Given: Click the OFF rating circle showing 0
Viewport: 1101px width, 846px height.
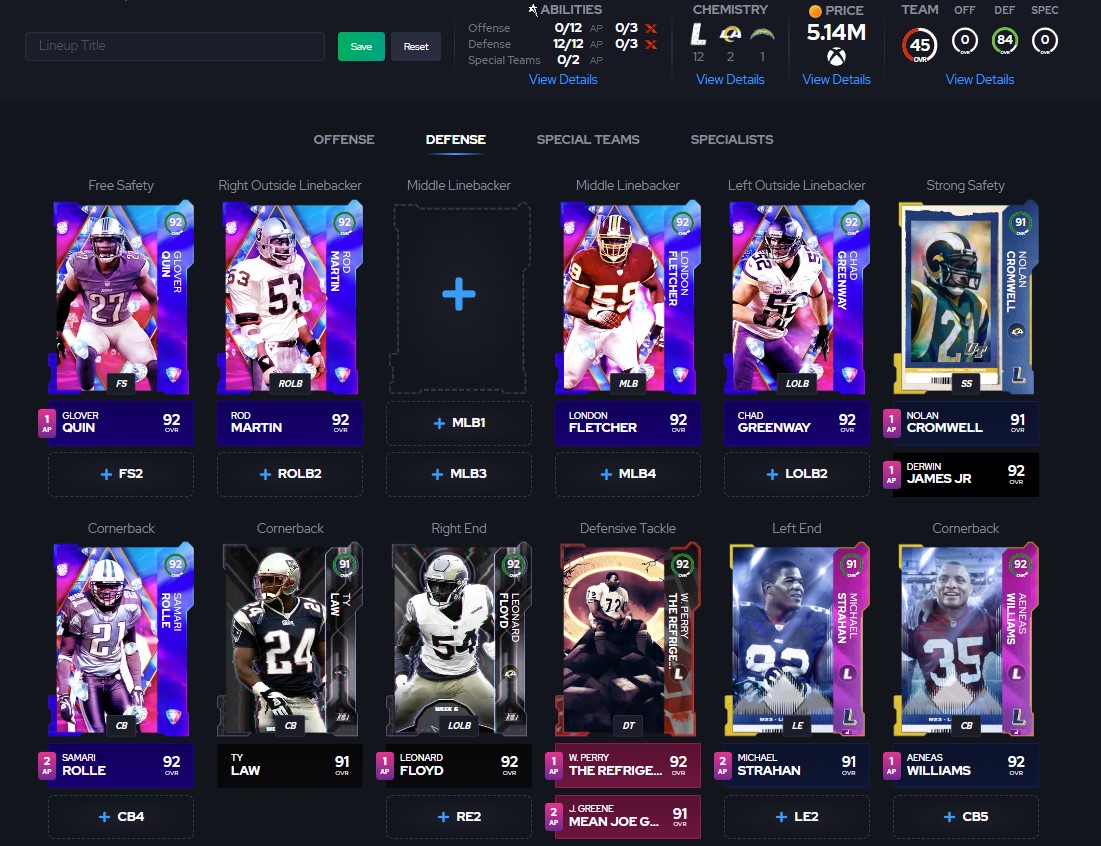Looking at the screenshot, I should pos(965,41).
